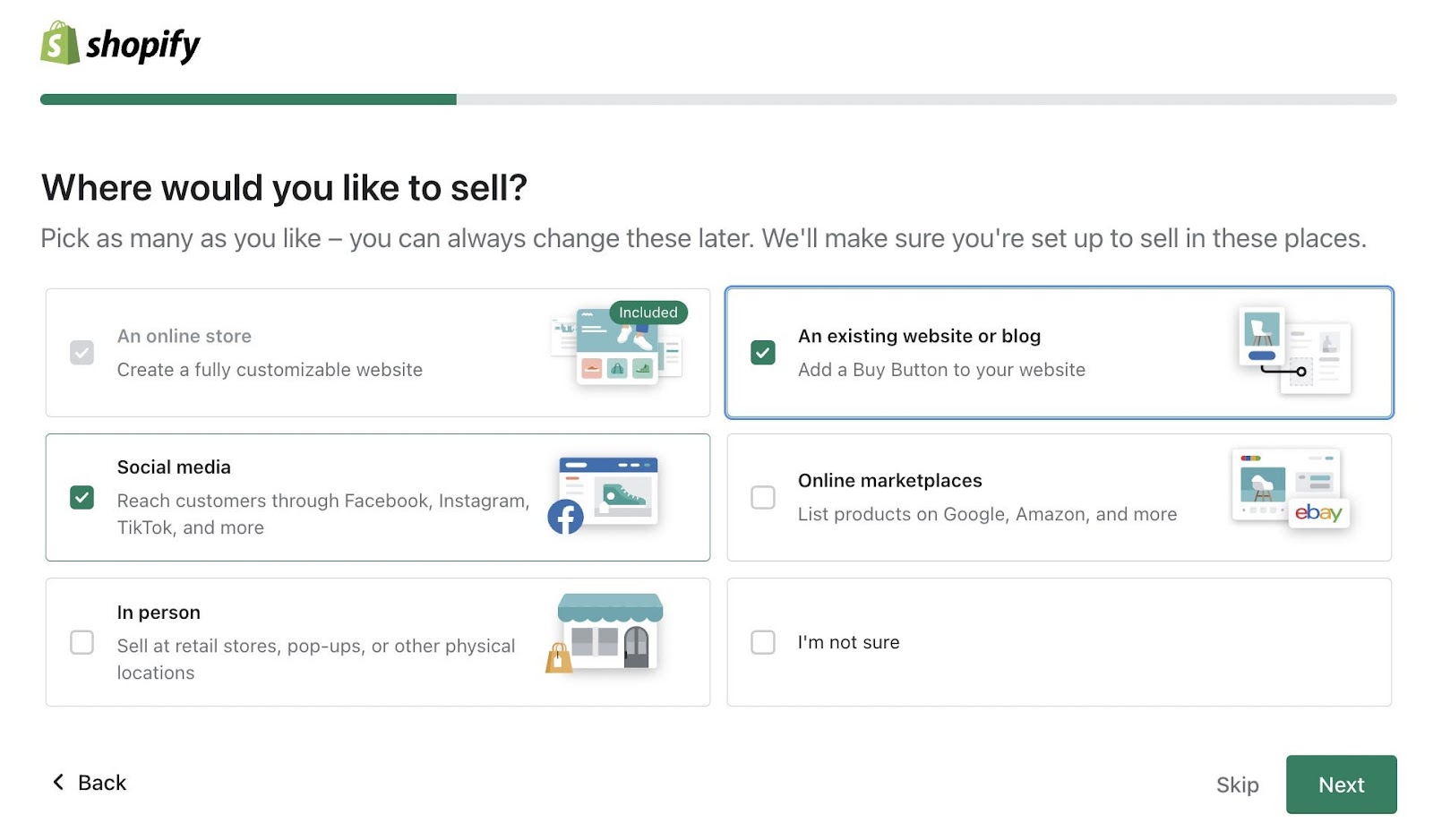Tick the I'm not sure checkbox
The height and width of the screenshot is (840, 1433).
coord(763,642)
